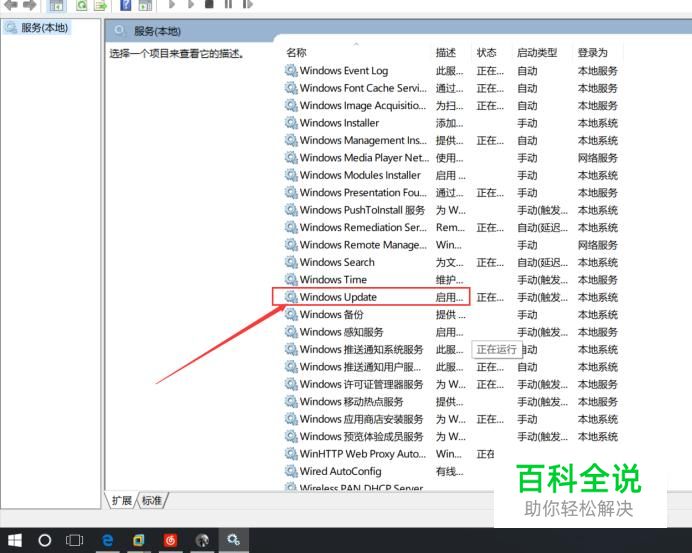Click the Start Service play icon
Viewport: 692px width, 553px height.
(x=172, y=4)
